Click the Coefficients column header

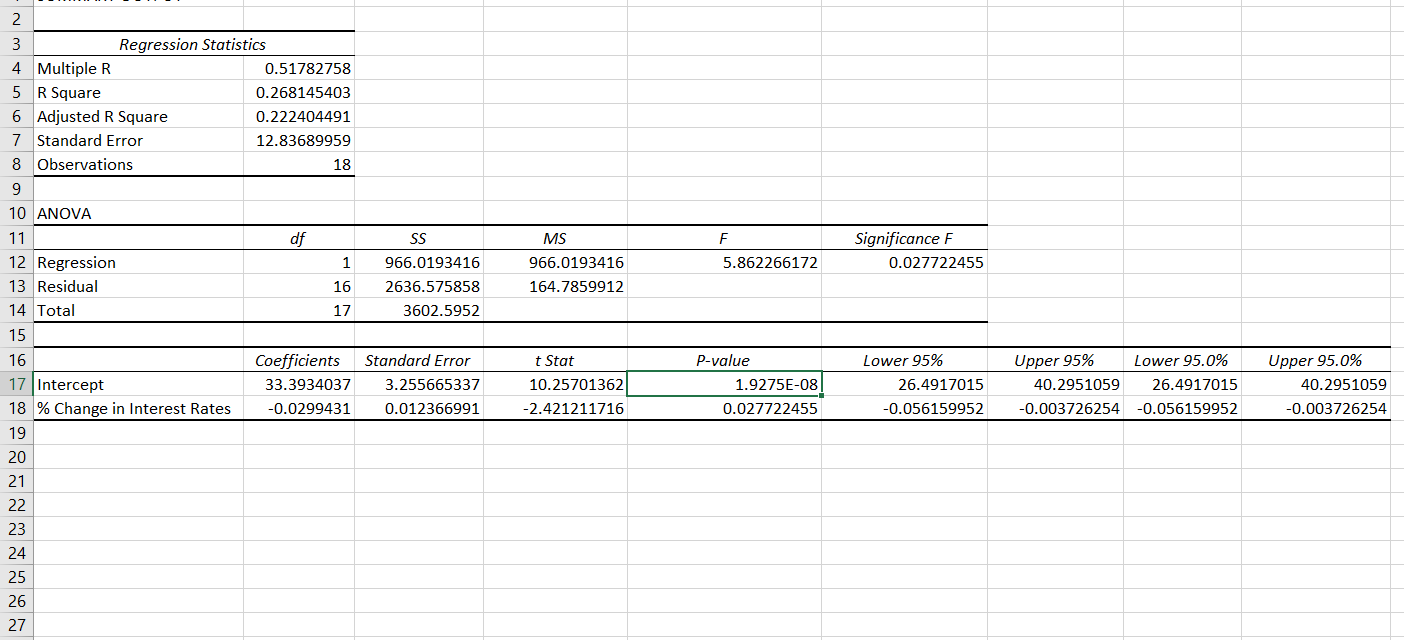point(299,360)
